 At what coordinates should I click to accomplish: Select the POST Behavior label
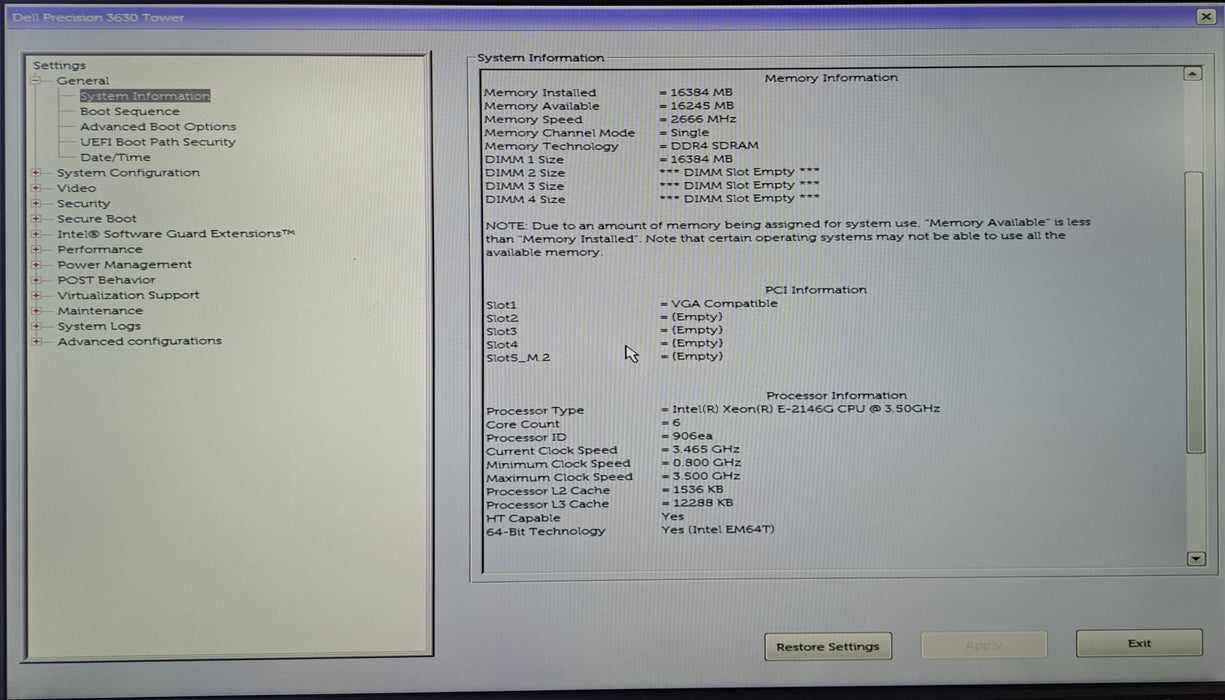[106, 280]
